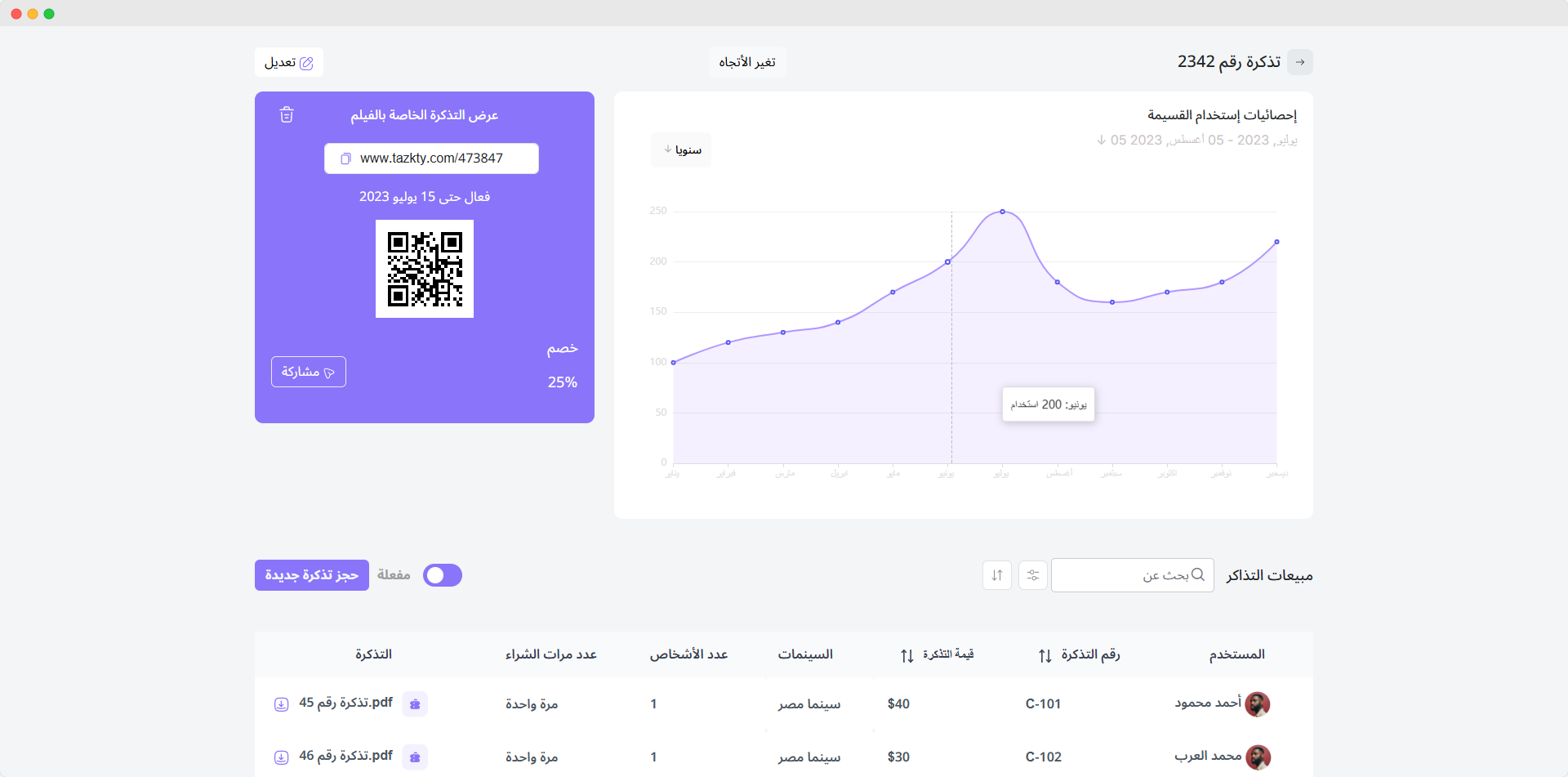Click the back arrow next to ticket 2342 title

pyautogui.click(x=1299, y=62)
